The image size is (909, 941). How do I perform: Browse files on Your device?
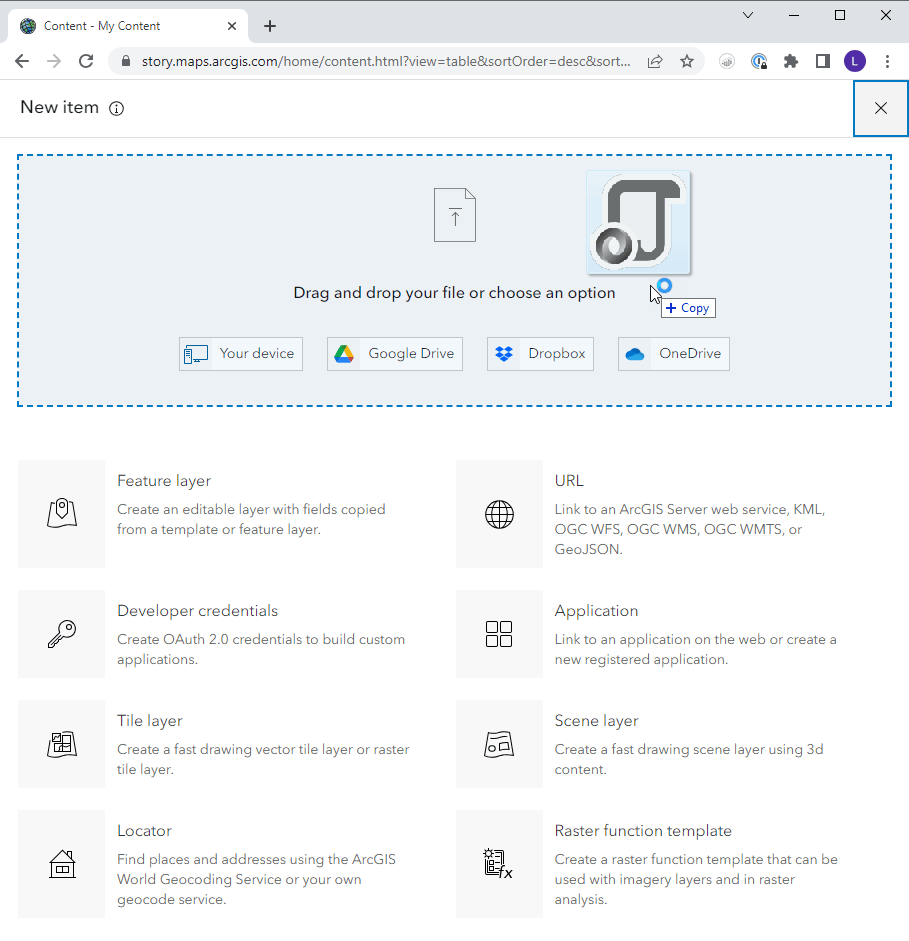[x=240, y=353]
